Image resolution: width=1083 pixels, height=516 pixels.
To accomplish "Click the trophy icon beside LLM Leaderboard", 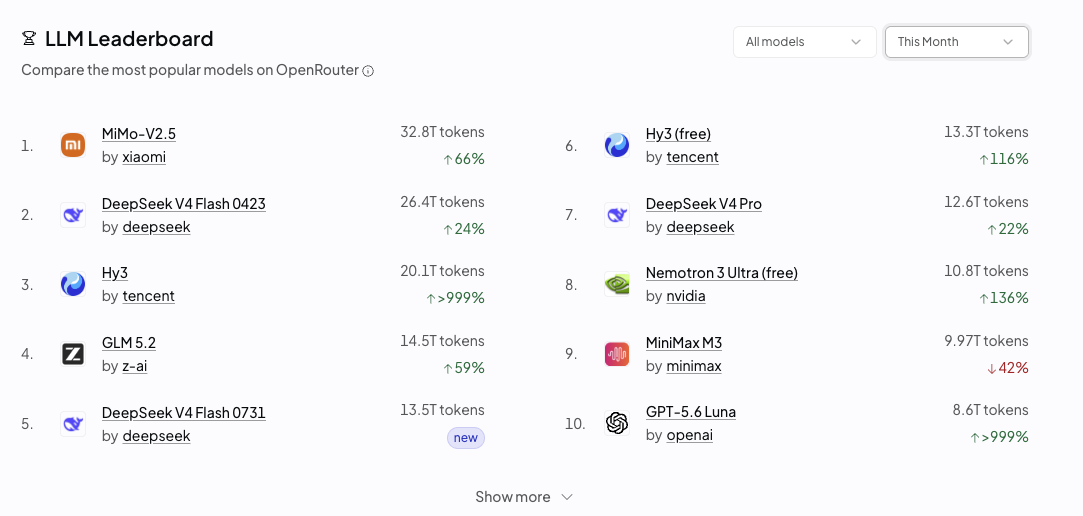I will tap(28, 39).
